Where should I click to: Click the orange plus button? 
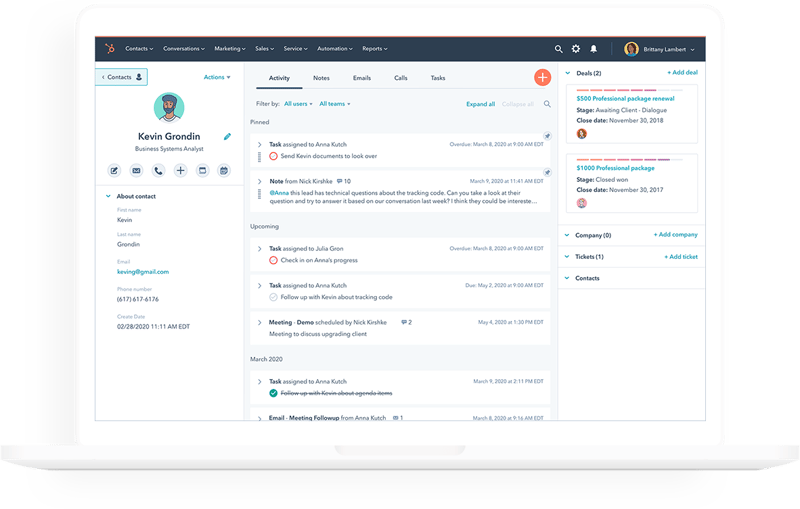(542, 77)
